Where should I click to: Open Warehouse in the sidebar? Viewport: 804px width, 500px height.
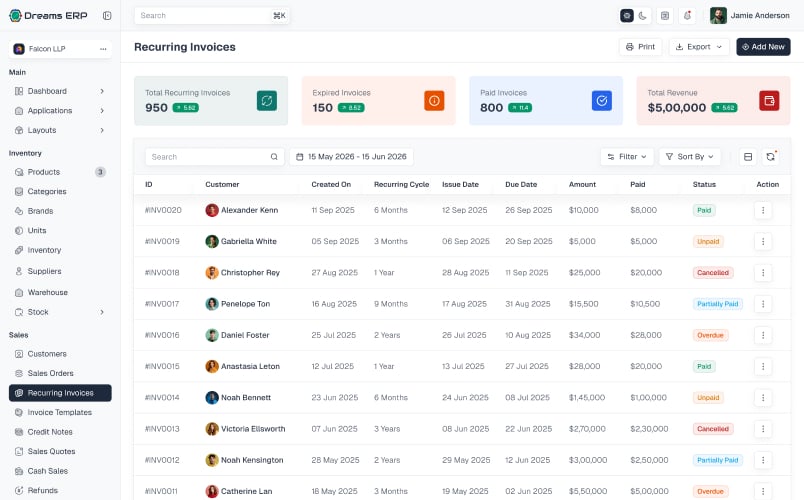coord(60,292)
